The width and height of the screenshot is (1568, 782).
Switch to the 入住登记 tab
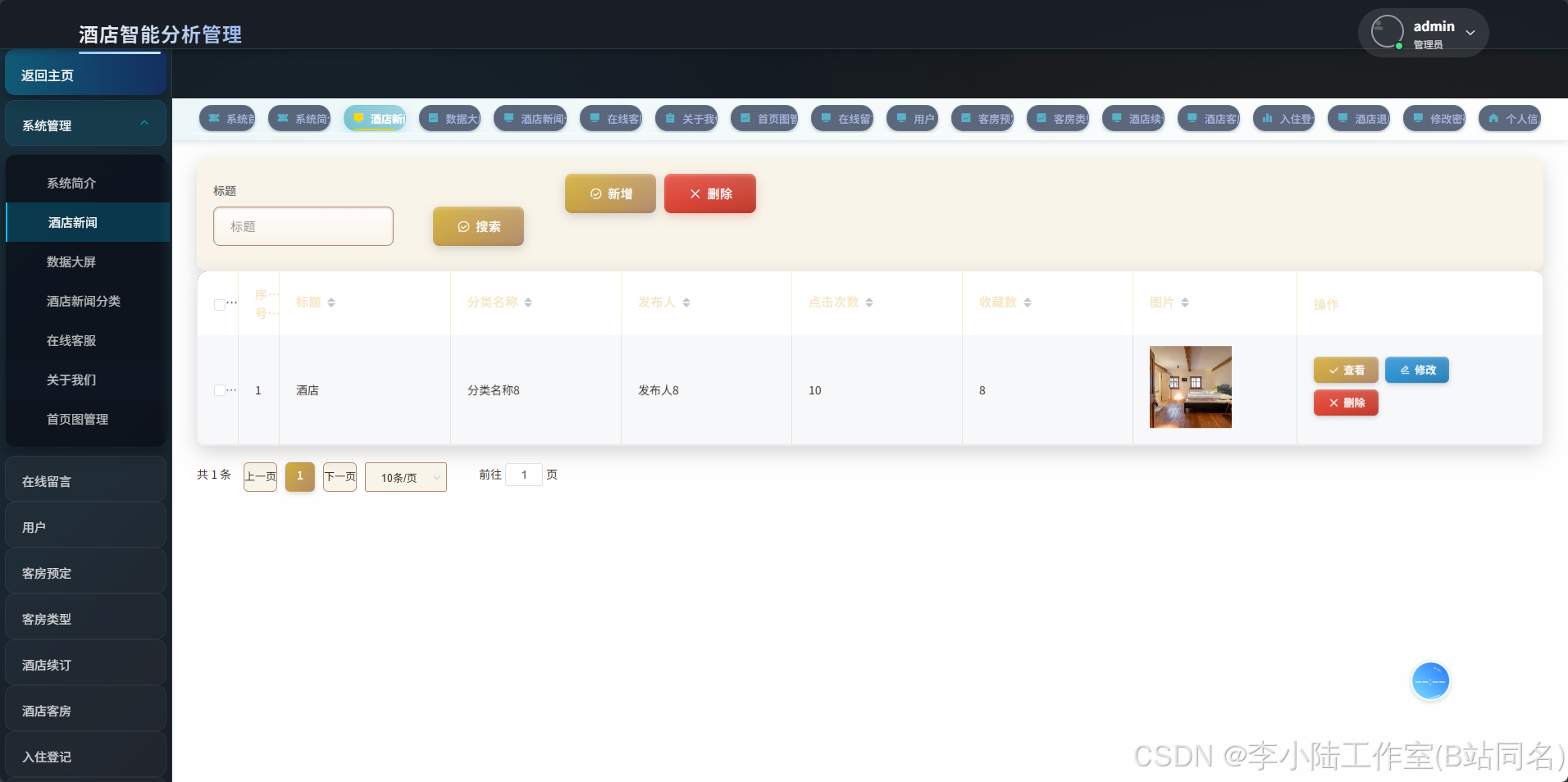click(1284, 119)
